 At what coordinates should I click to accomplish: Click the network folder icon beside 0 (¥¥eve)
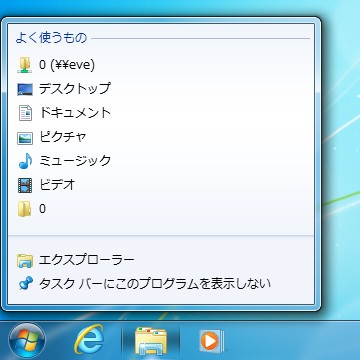coord(25,65)
